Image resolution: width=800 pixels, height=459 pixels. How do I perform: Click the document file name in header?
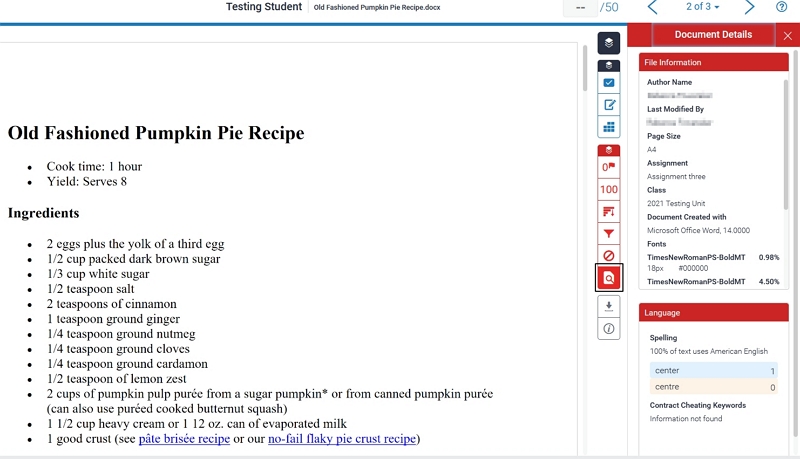click(377, 7)
